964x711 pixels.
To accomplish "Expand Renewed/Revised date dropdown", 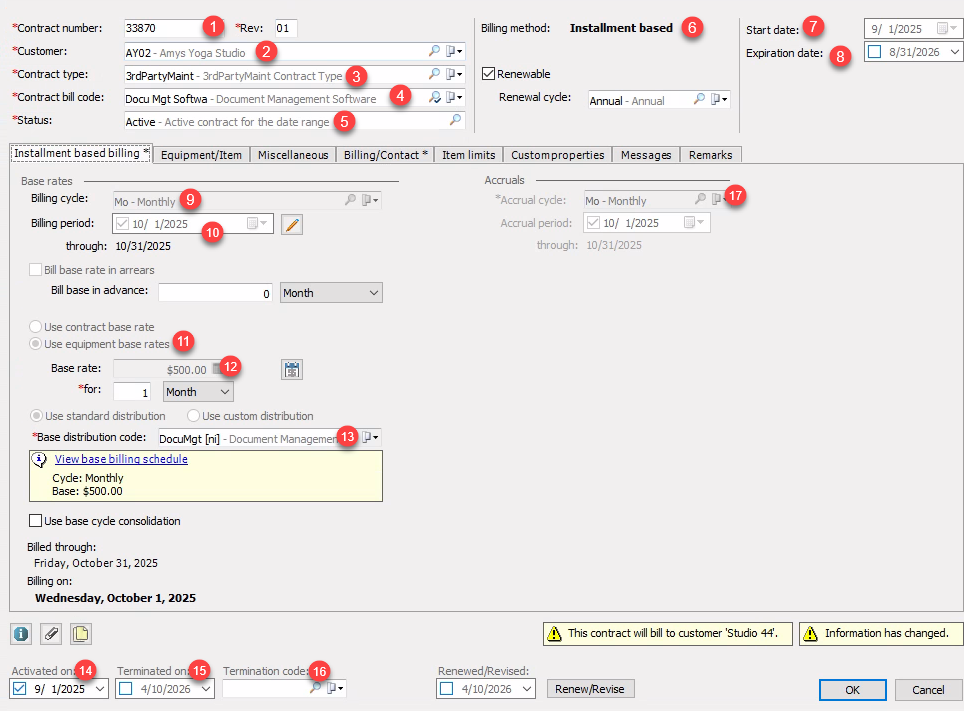I will click(527, 688).
